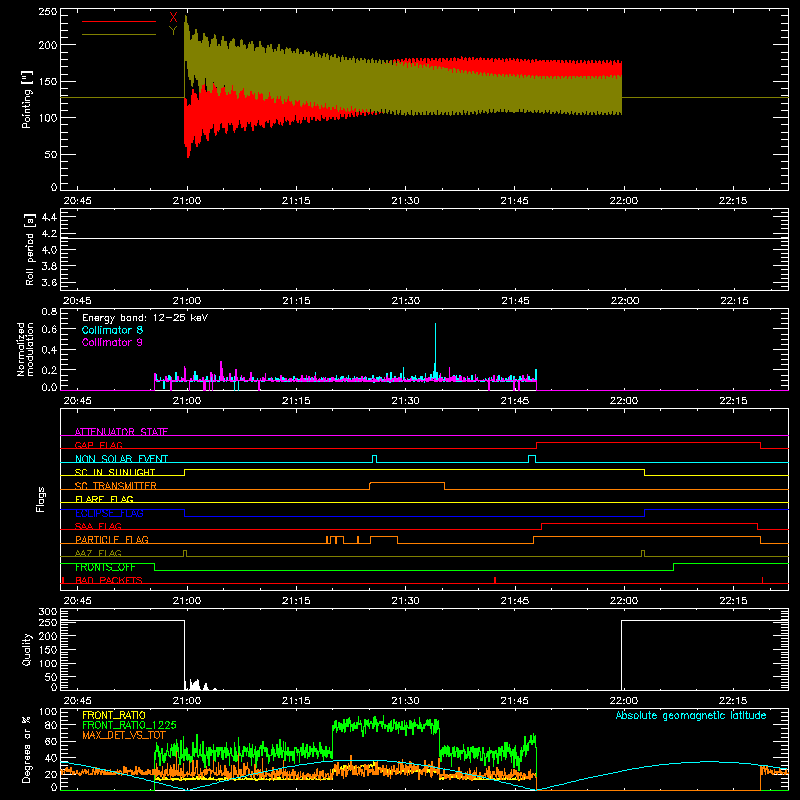This screenshot has width=800, height=800.
Task: Click the orange MAX_DET_VS_TOT legend entry
Action: 124,735
